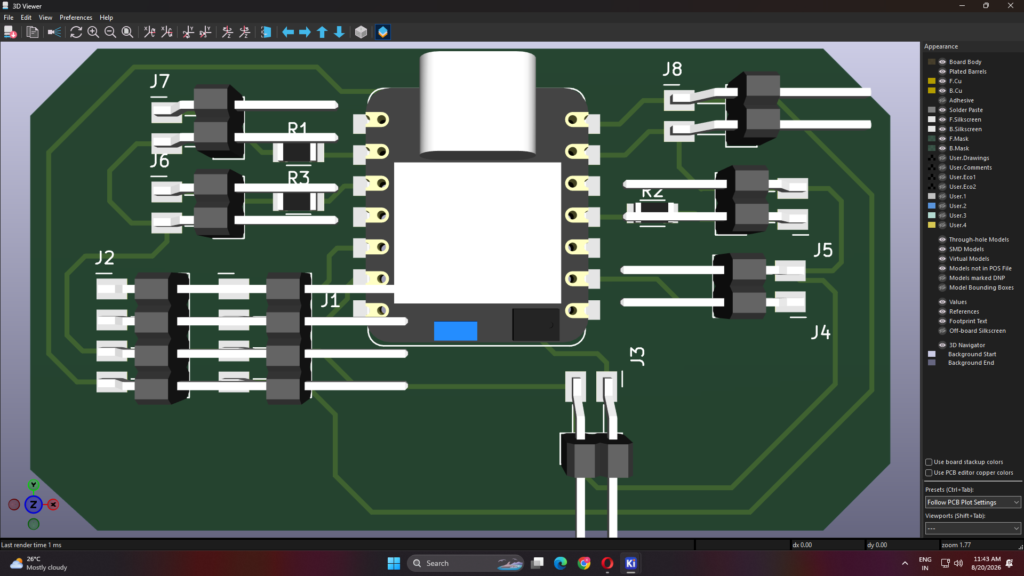
Task: Pan board right with blue arrow
Action: coord(305,32)
